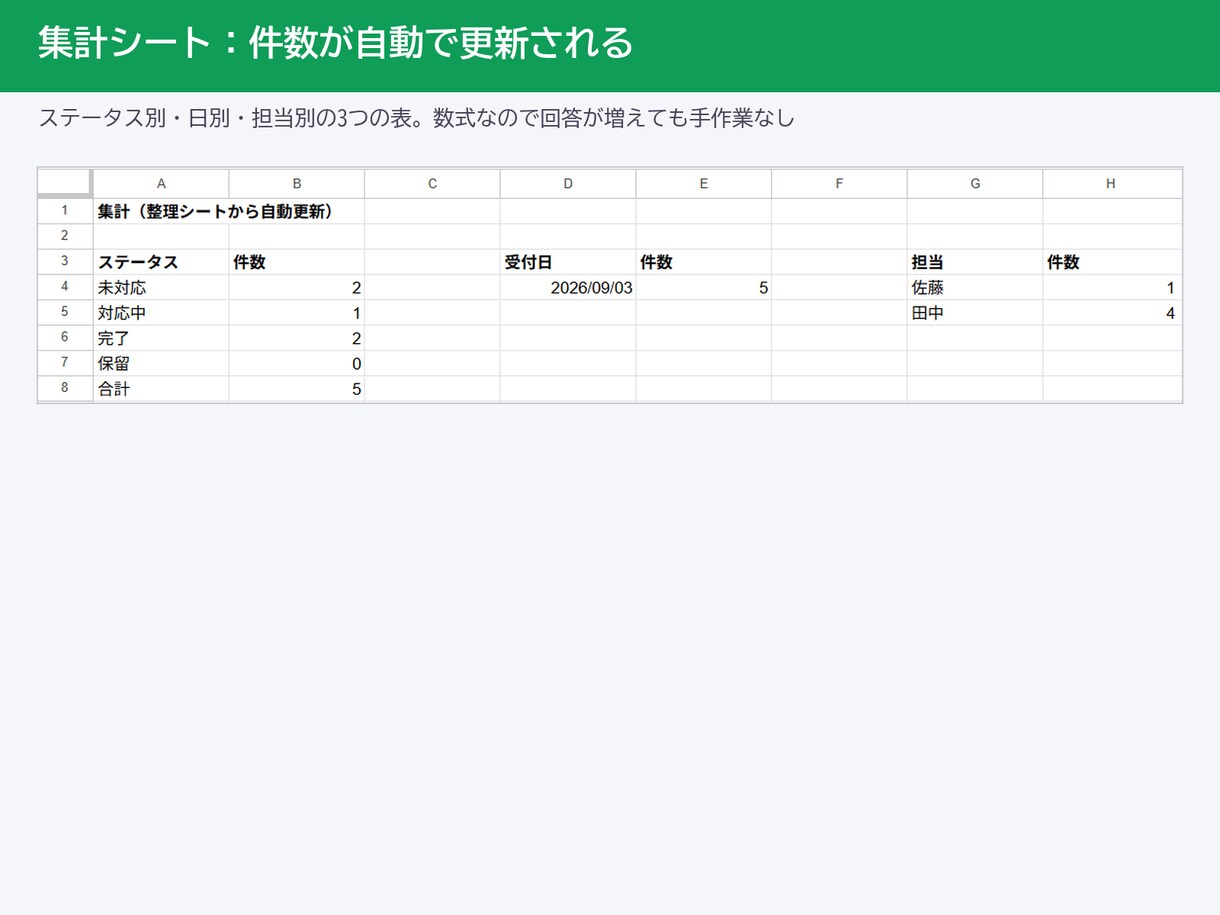Select row 2 header
Viewport: 1220px width, 915px height.
[65, 237]
